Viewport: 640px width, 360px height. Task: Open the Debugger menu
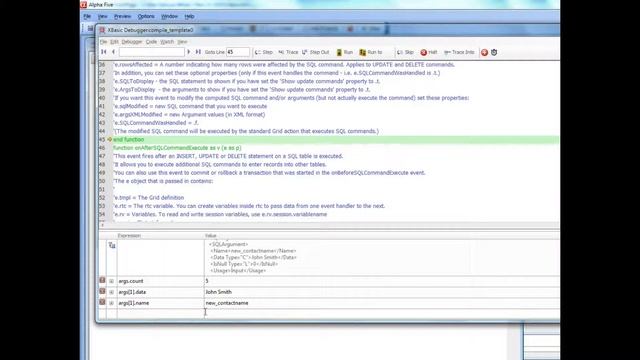[x=132, y=42]
